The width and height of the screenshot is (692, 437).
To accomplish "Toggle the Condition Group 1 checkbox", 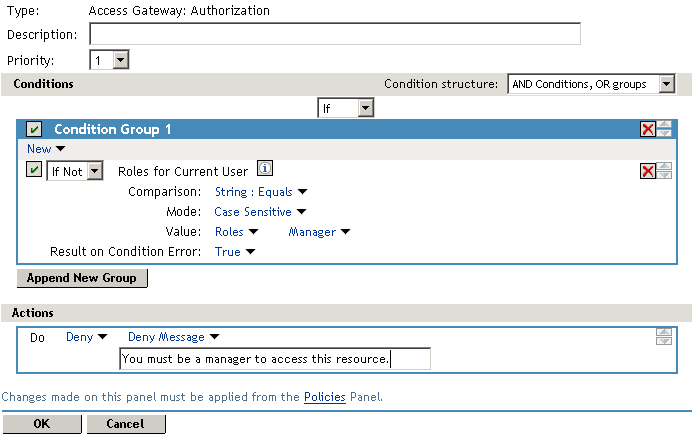I will tap(34, 130).
